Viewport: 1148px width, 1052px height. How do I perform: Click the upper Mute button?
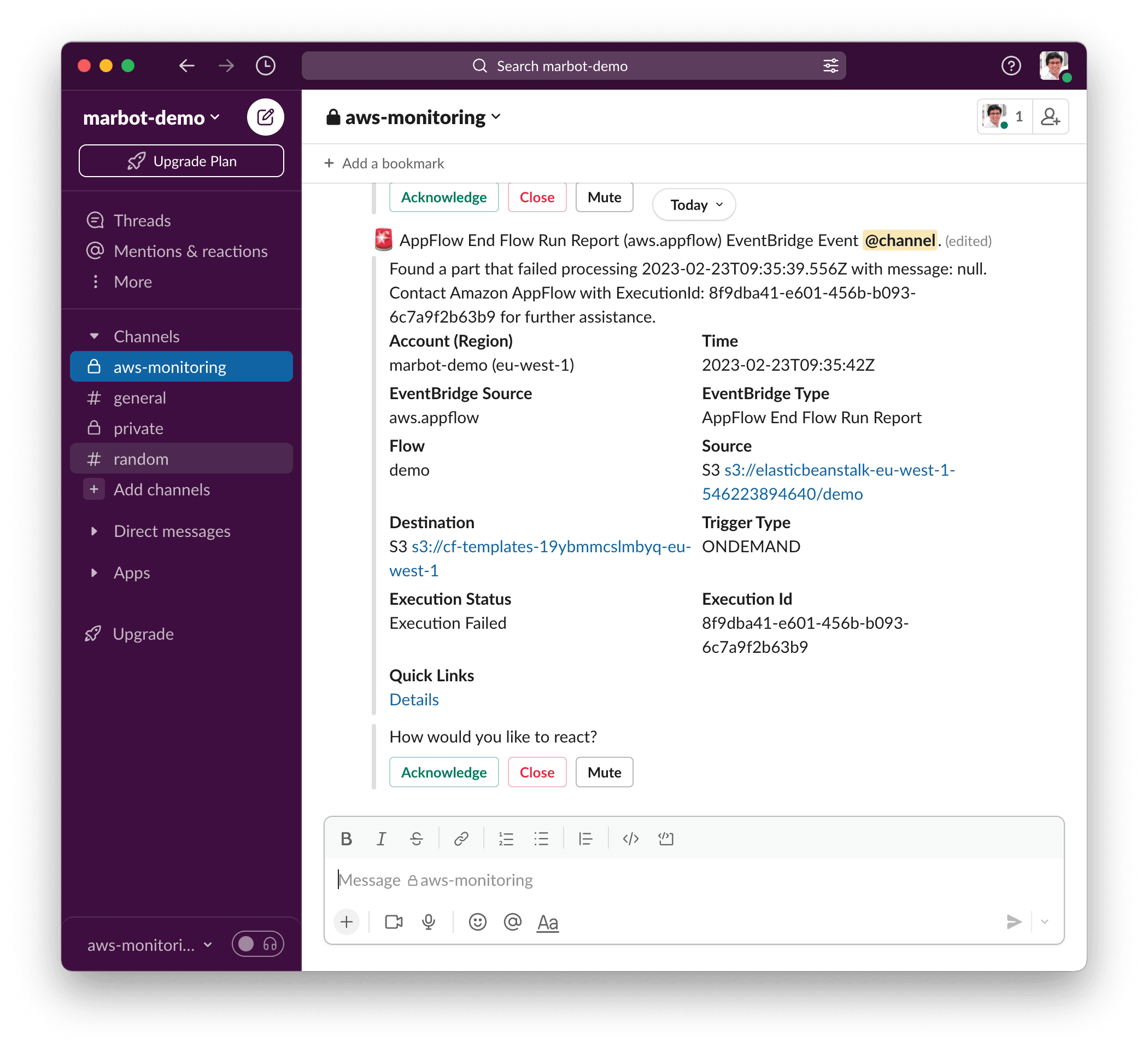coord(604,197)
